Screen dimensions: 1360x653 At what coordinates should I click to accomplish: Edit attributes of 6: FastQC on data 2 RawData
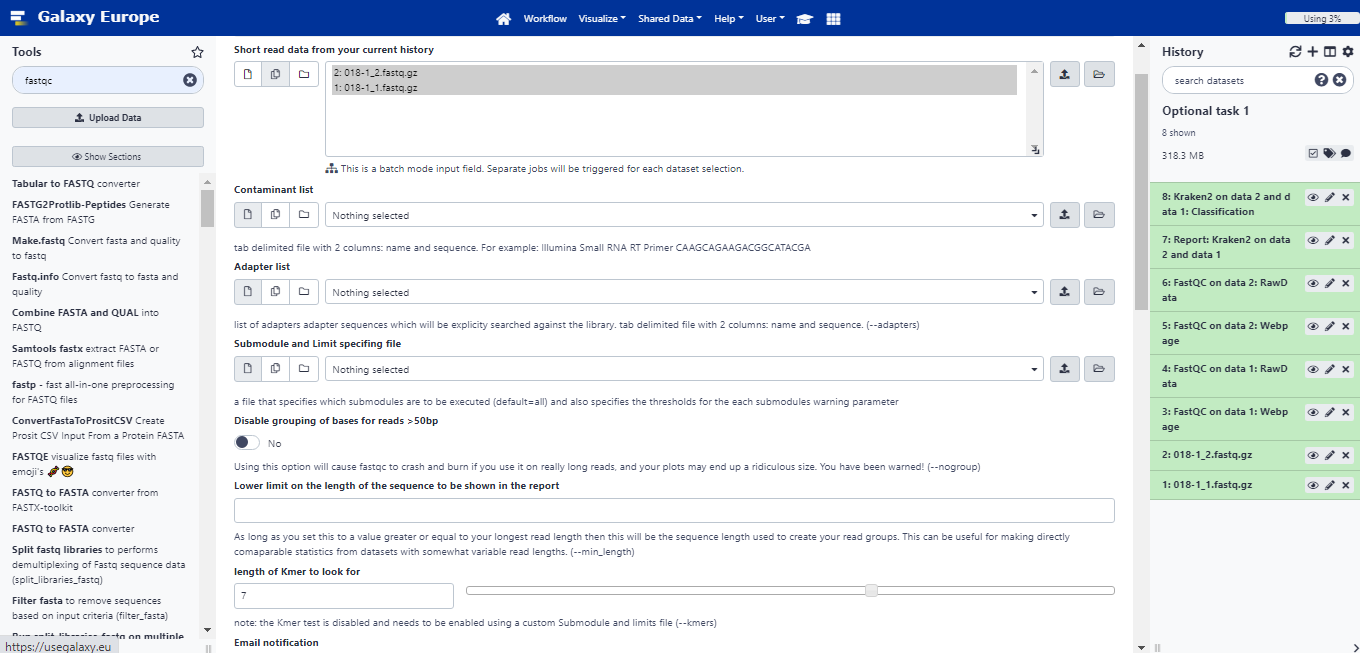coord(1330,283)
